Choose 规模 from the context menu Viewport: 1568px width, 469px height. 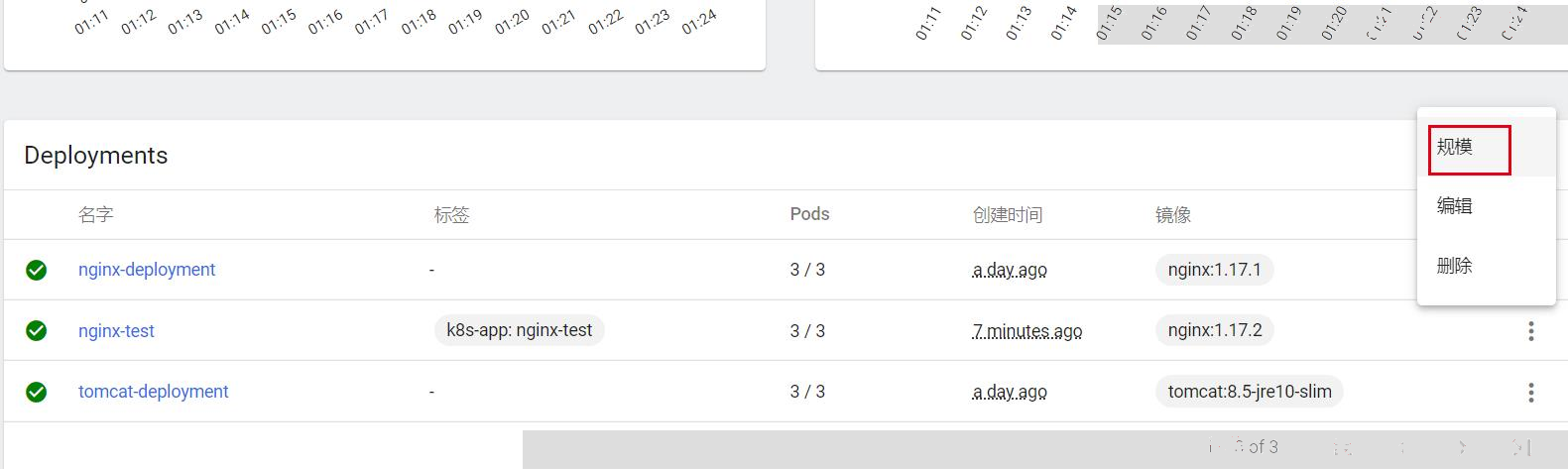coord(1486,147)
